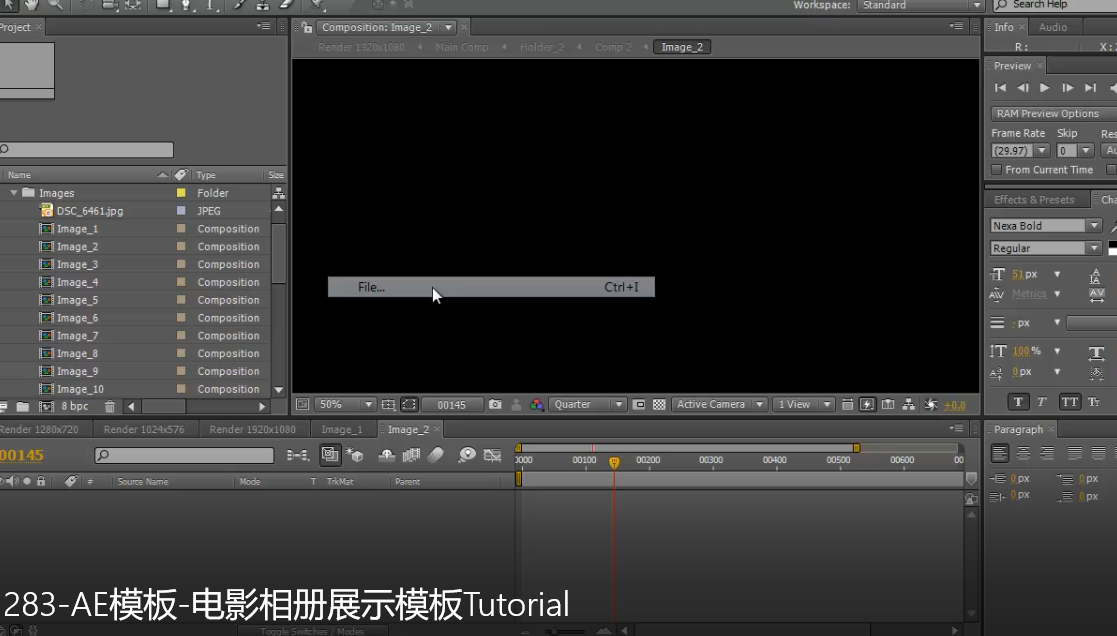Toggle the Audio column header in timeline
1117x636 pixels.
[12, 481]
